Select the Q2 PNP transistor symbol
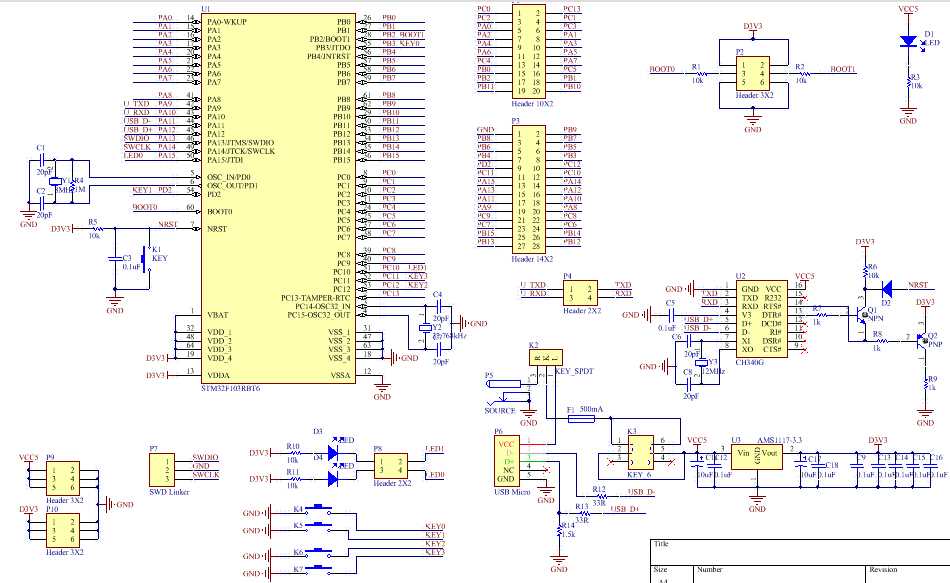Screen dimensions: 950x583 (x=922, y=340)
